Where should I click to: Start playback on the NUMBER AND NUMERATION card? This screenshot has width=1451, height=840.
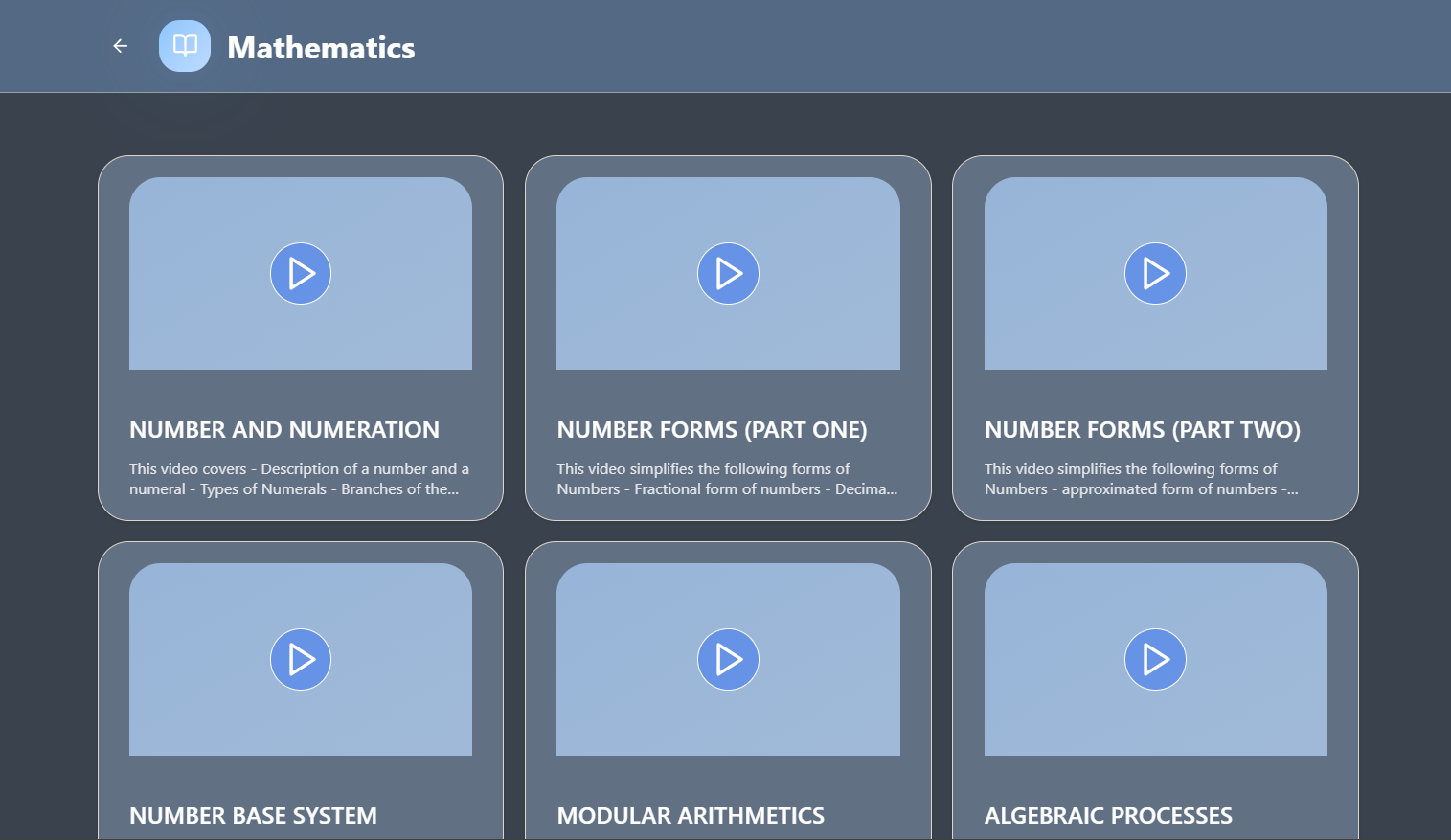(x=301, y=273)
